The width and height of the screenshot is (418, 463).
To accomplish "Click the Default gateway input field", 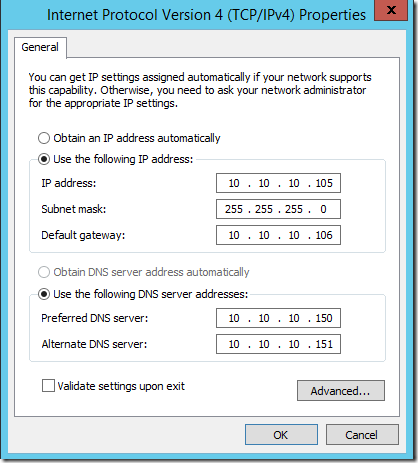I will (x=278, y=235).
